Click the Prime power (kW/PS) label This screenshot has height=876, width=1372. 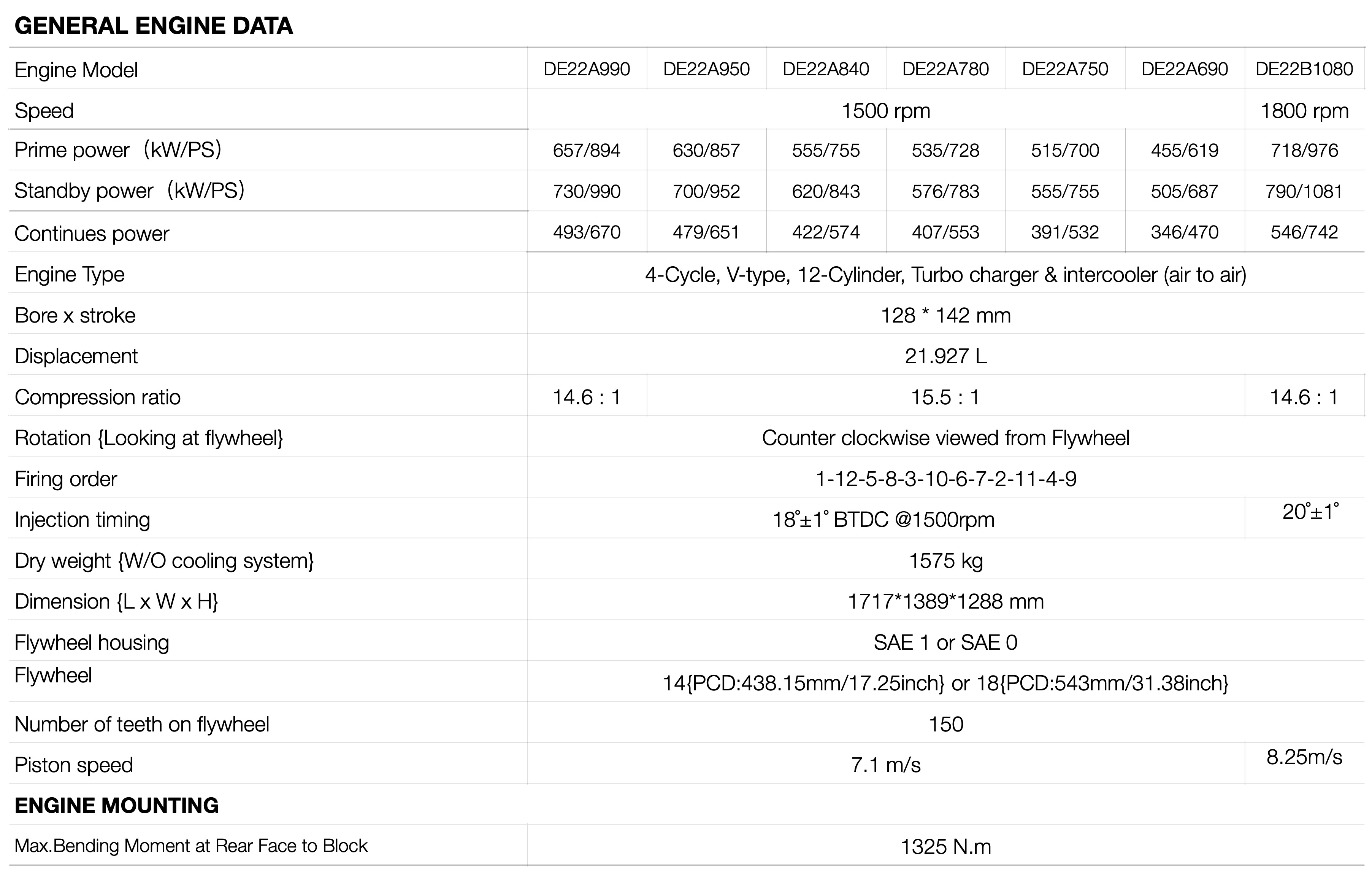[x=118, y=150]
